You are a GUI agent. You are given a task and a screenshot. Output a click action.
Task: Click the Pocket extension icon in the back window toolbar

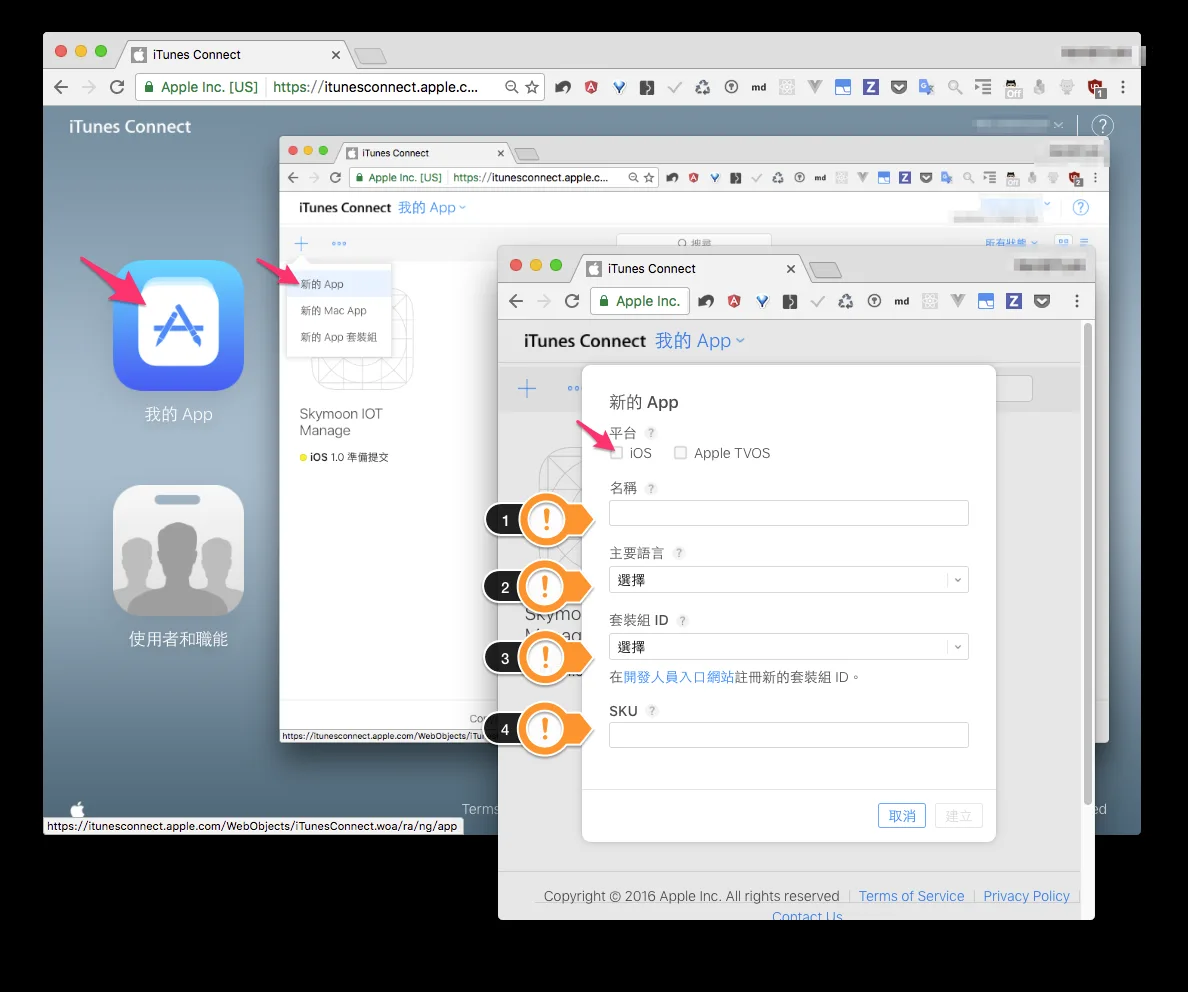click(899, 87)
